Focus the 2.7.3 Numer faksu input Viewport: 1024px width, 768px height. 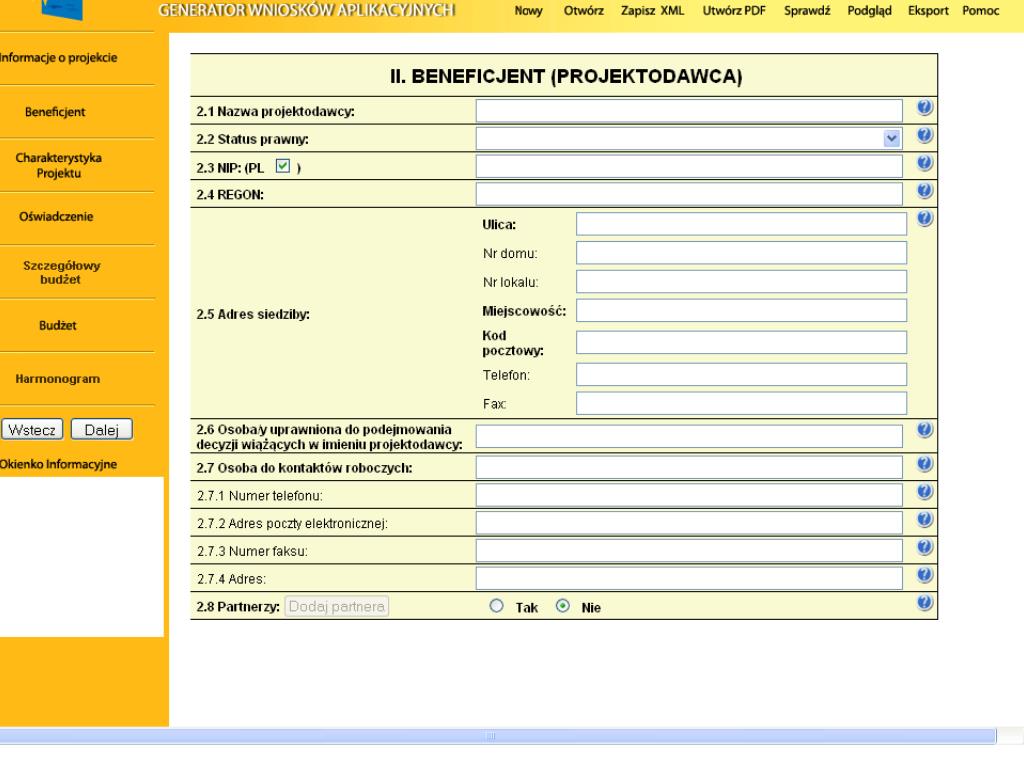click(x=689, y=551)
